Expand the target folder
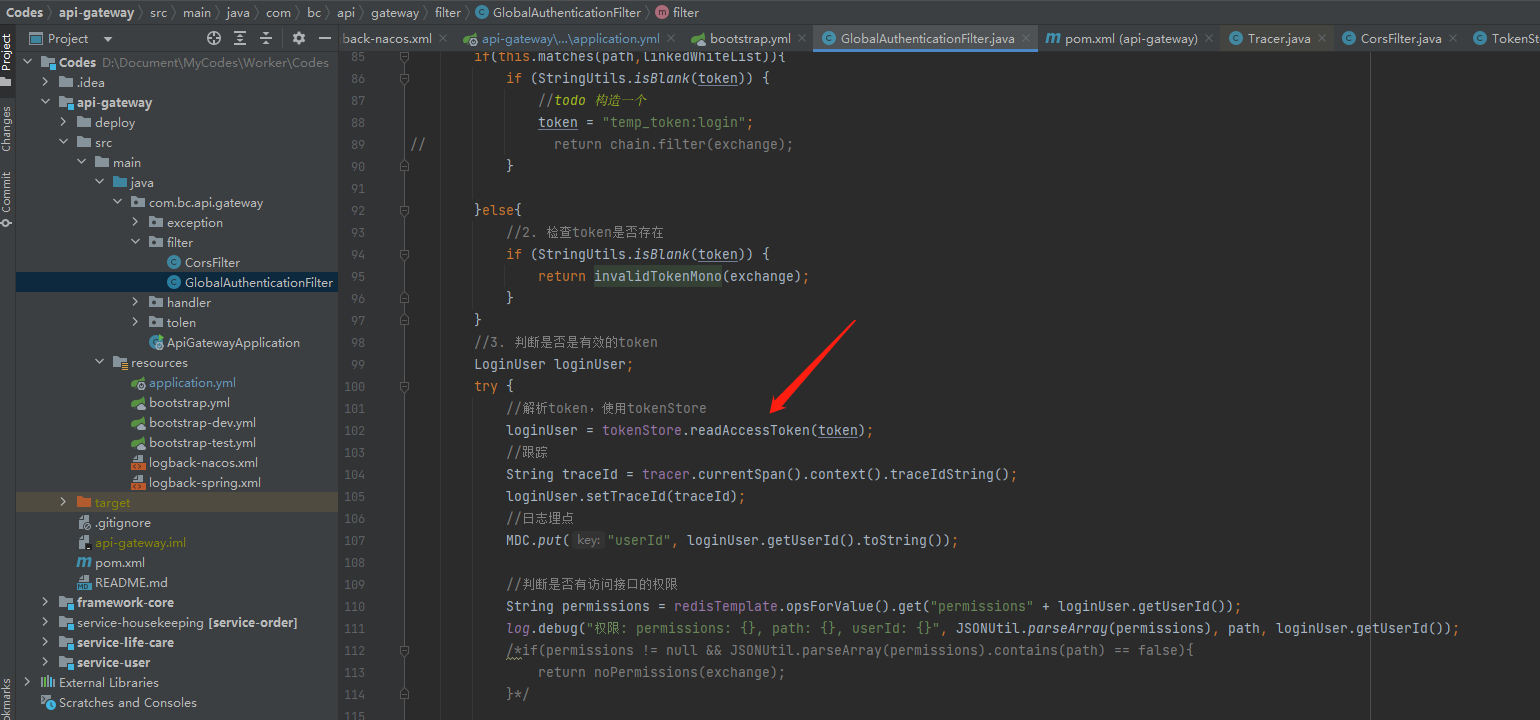 pyautogui.click(x=63, y=502)
